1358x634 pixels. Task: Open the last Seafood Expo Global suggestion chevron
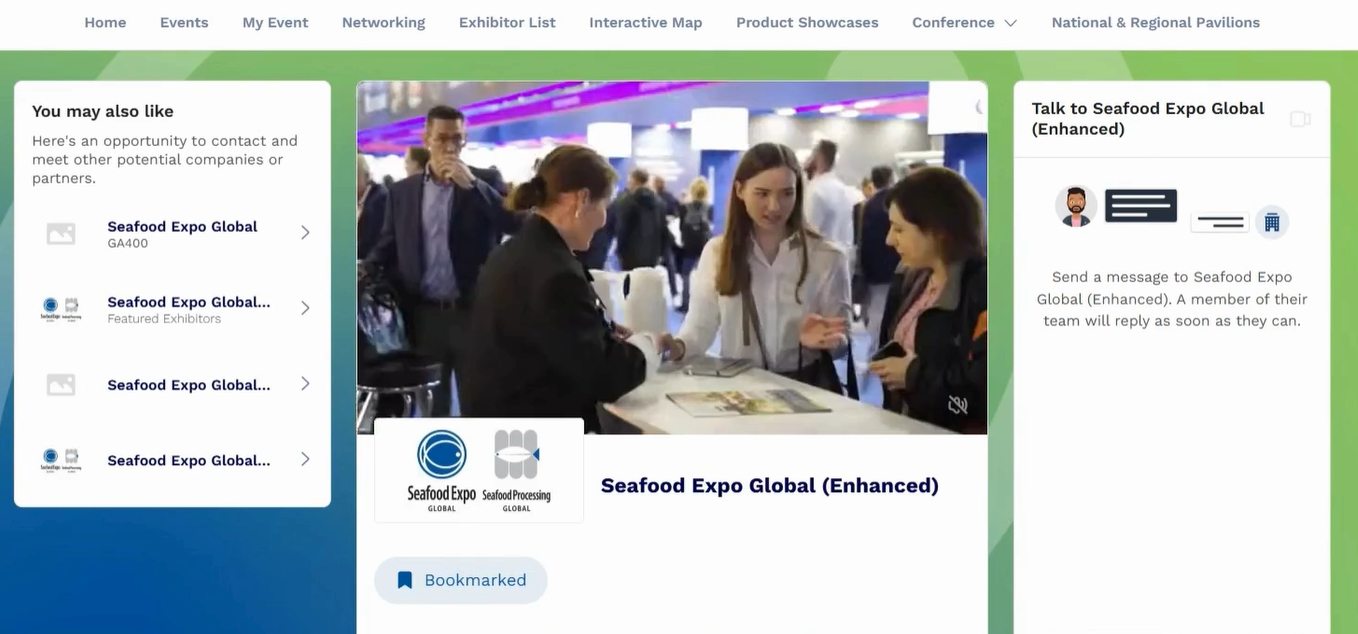click(x=305, y=459)
